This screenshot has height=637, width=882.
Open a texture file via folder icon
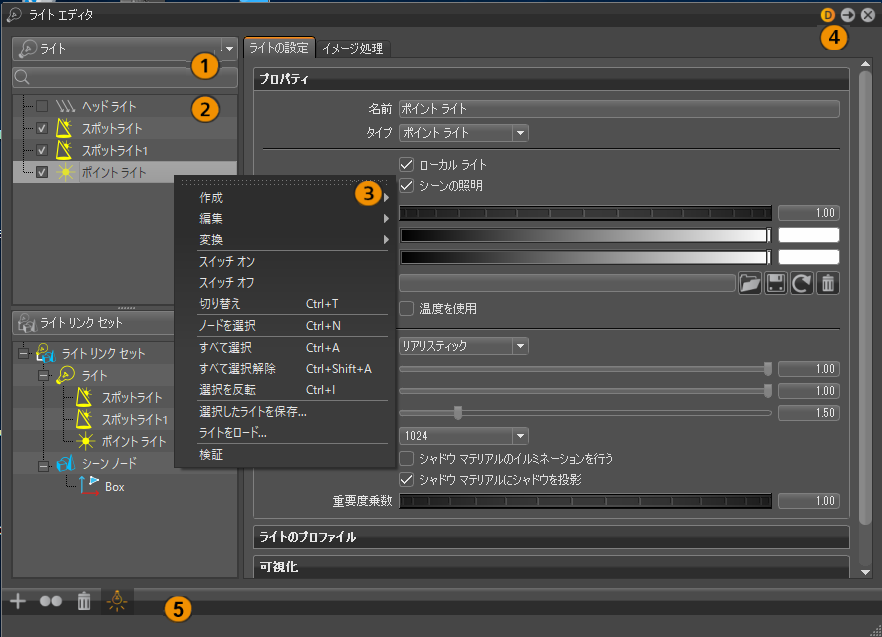click(750, 283)
